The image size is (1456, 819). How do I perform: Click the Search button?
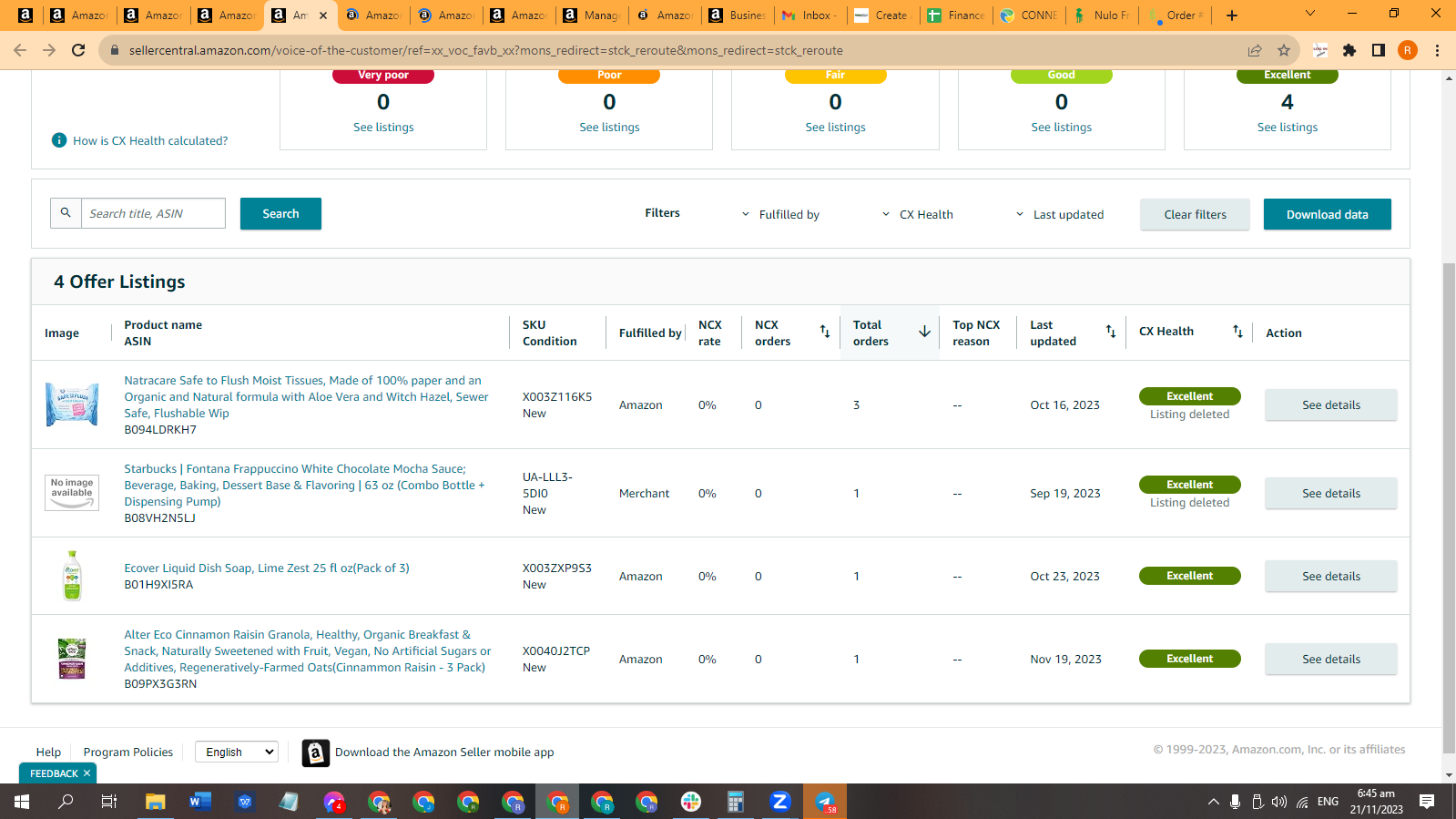pyautogui.click(x=280, y=214)
